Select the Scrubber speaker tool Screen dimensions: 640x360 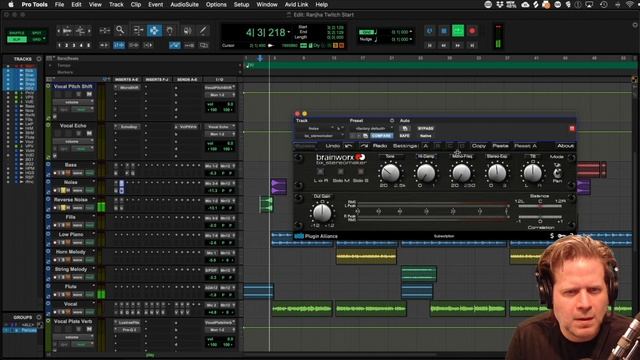click(187, 30)
